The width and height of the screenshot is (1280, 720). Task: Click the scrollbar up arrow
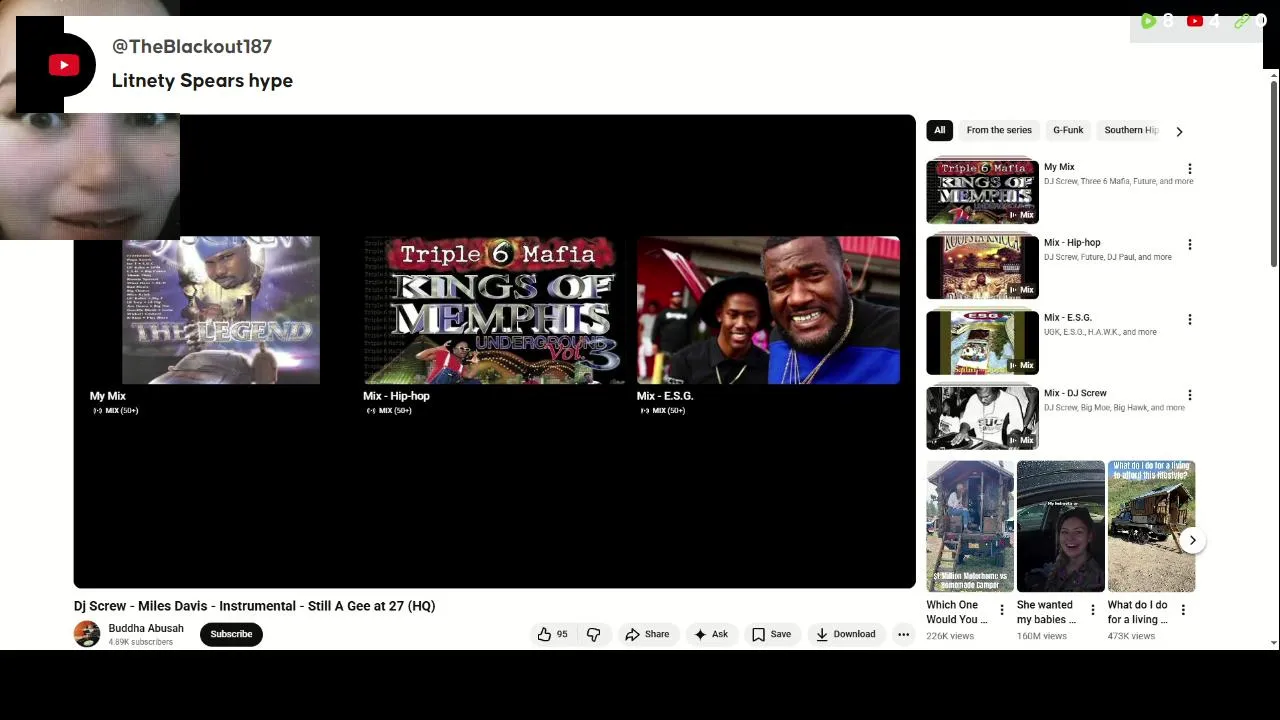[x=1274, y=75]
